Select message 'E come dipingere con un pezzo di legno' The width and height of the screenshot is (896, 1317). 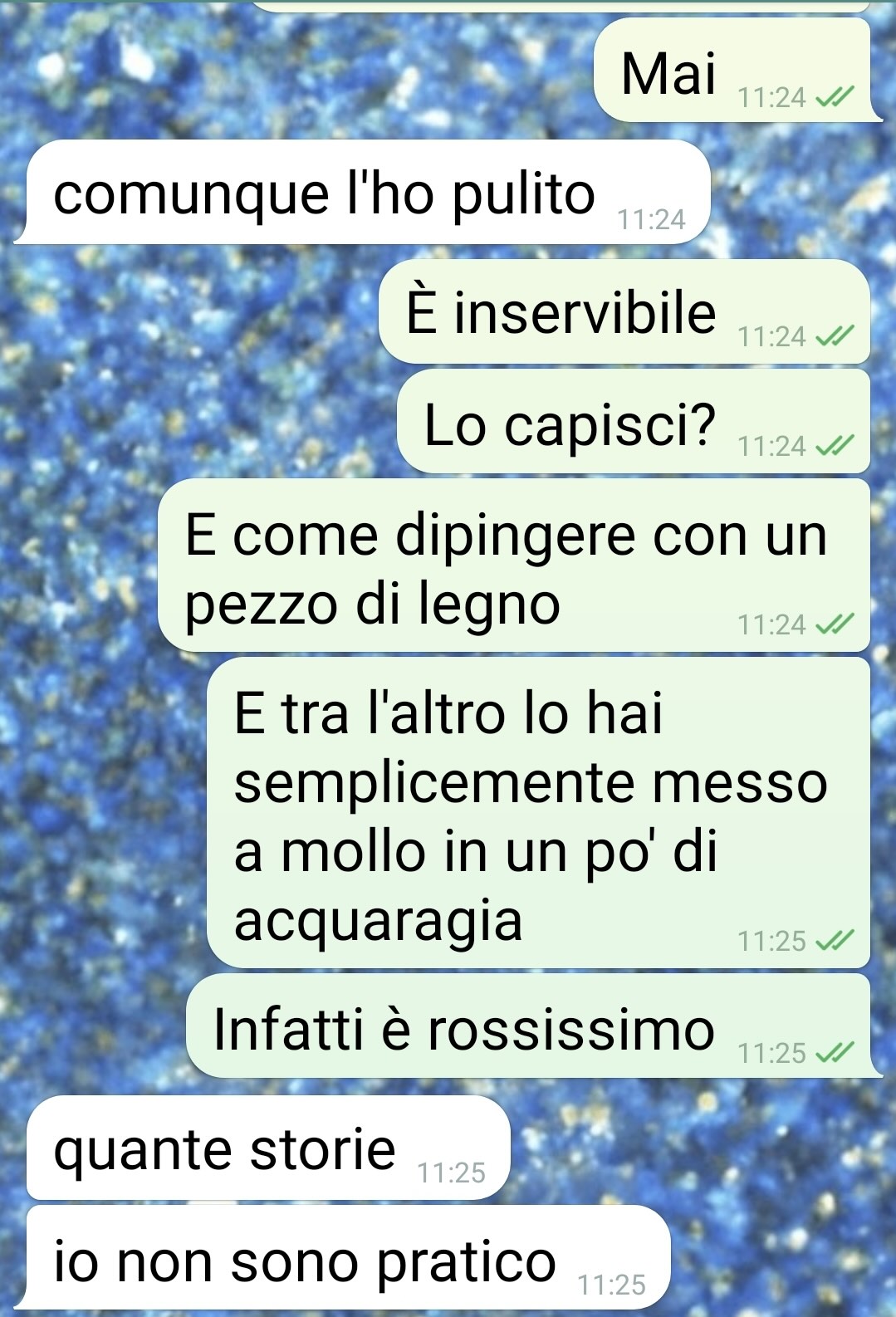514,565
